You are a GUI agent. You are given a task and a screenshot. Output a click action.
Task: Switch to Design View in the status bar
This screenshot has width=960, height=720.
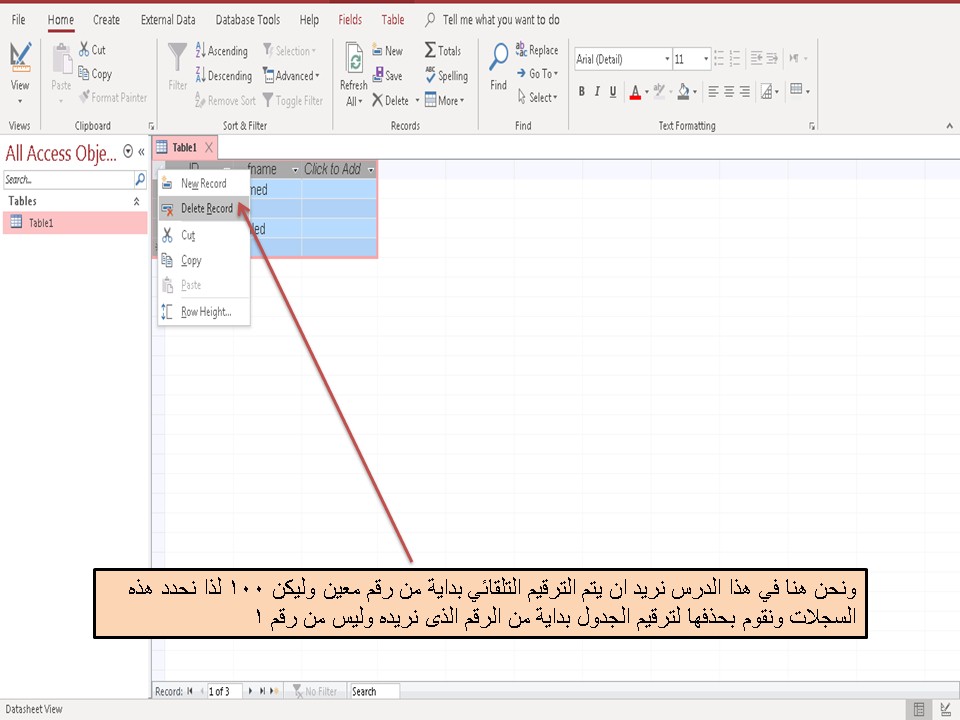point(945,709)
